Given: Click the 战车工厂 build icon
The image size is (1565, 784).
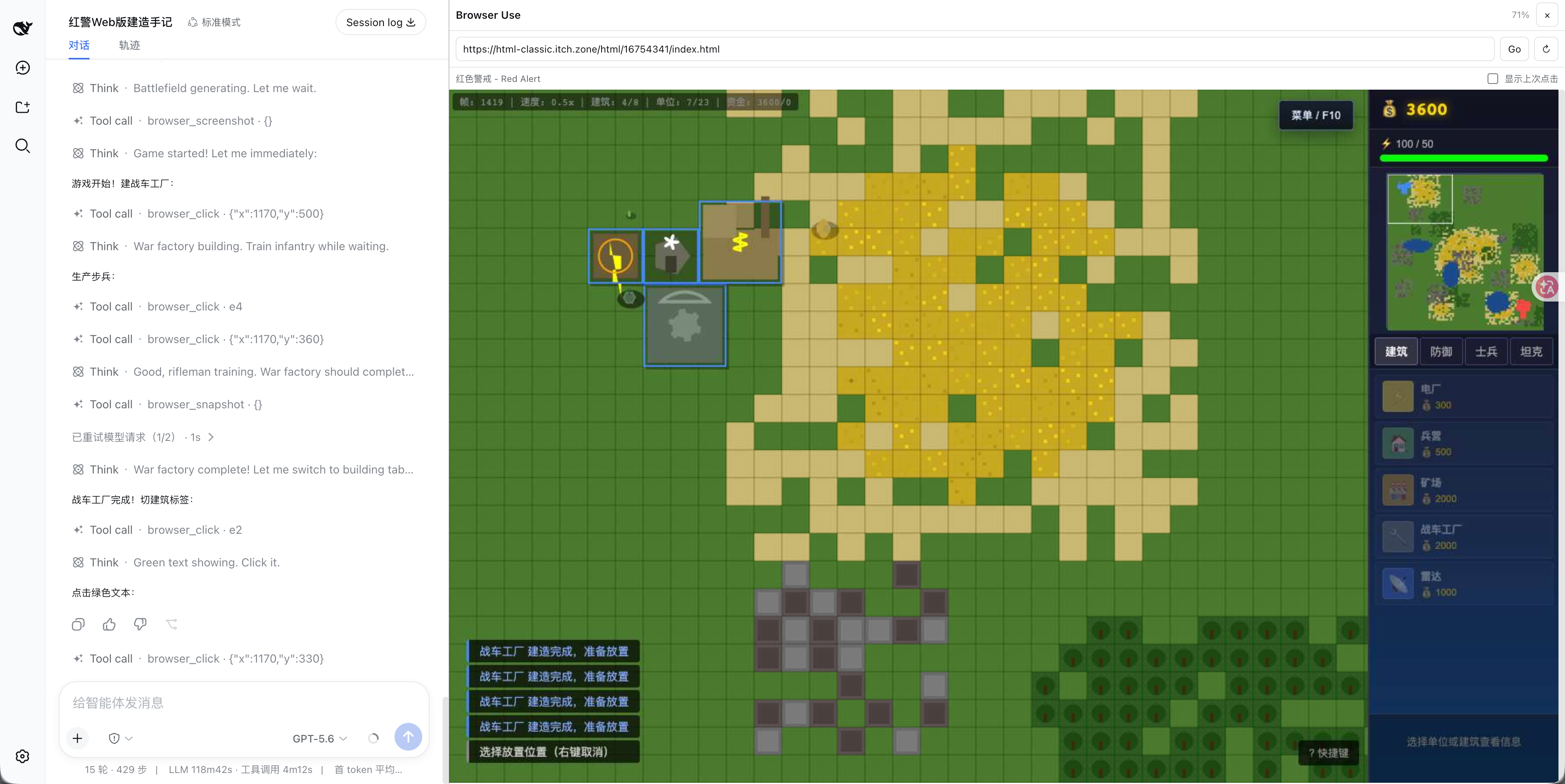Looking at the screenshot, I should pos(1398,537).
